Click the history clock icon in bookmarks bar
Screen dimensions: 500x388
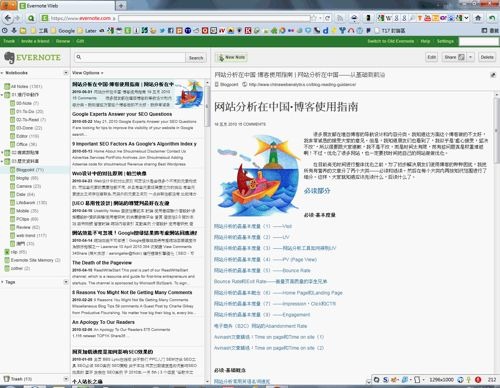point(5,30)
